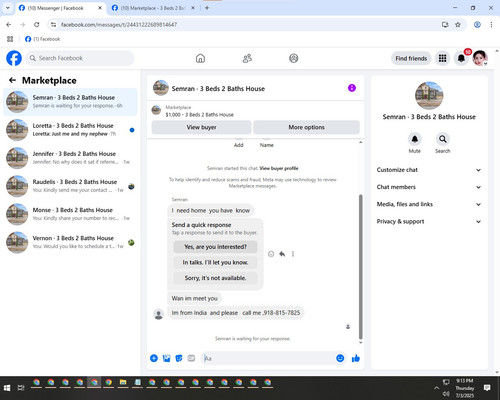Switch to the Marketplace browser tab
The image size is (500, 400).
click(153, 8)
